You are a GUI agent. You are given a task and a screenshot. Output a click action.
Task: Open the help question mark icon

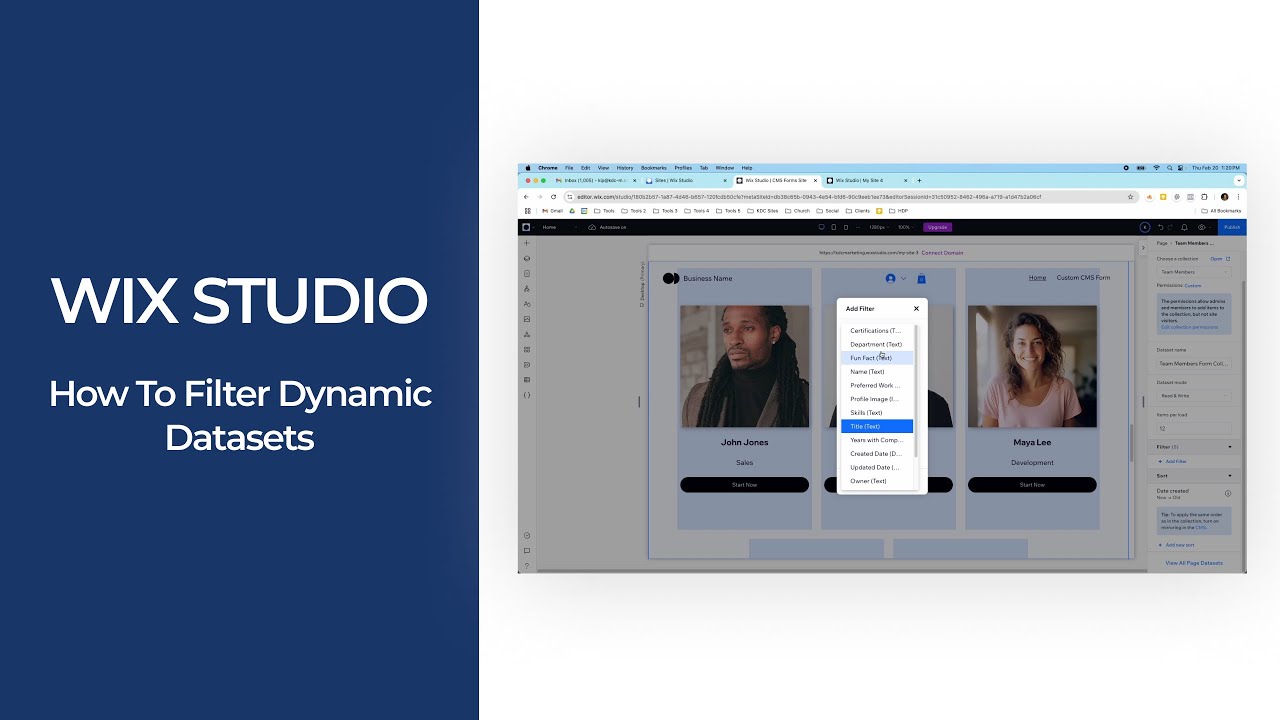pyautogui.click(x=527, y=566)
